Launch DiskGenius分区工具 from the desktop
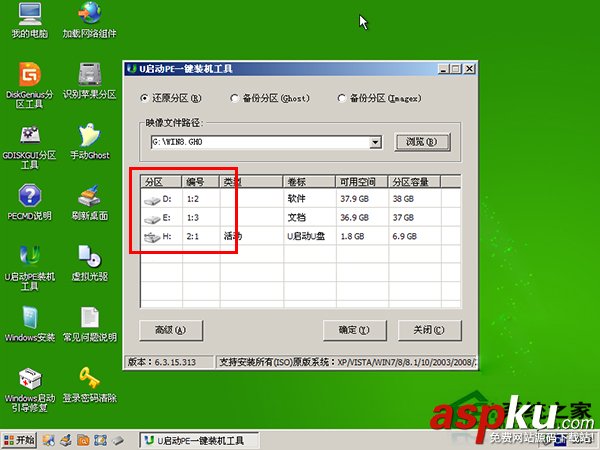600x450 pixels. point(29,85)
